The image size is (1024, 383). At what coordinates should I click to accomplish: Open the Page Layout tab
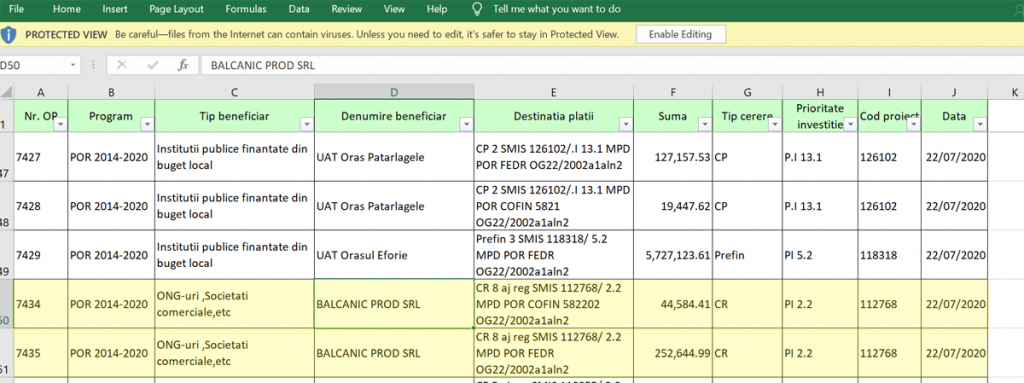tap(176, 9)
